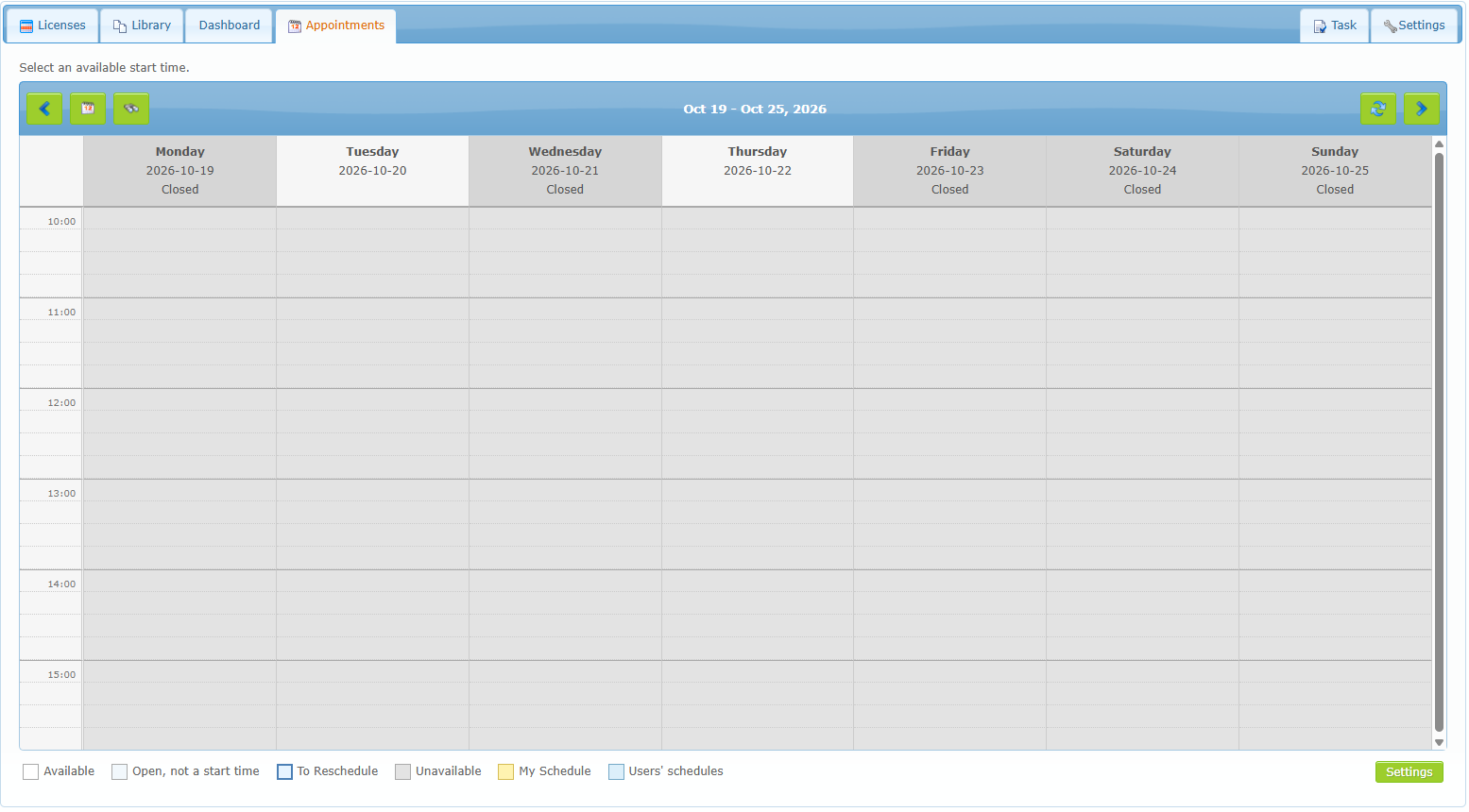Select the Saturday 2026-10-24 column header
The image size is (1469, 812).
click(x=1142, y=171)
